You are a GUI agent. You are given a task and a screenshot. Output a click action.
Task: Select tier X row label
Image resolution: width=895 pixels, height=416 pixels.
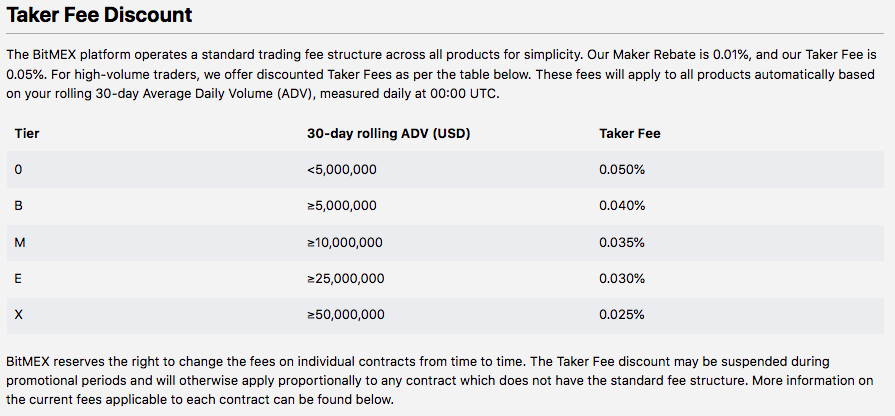[18, 314]
